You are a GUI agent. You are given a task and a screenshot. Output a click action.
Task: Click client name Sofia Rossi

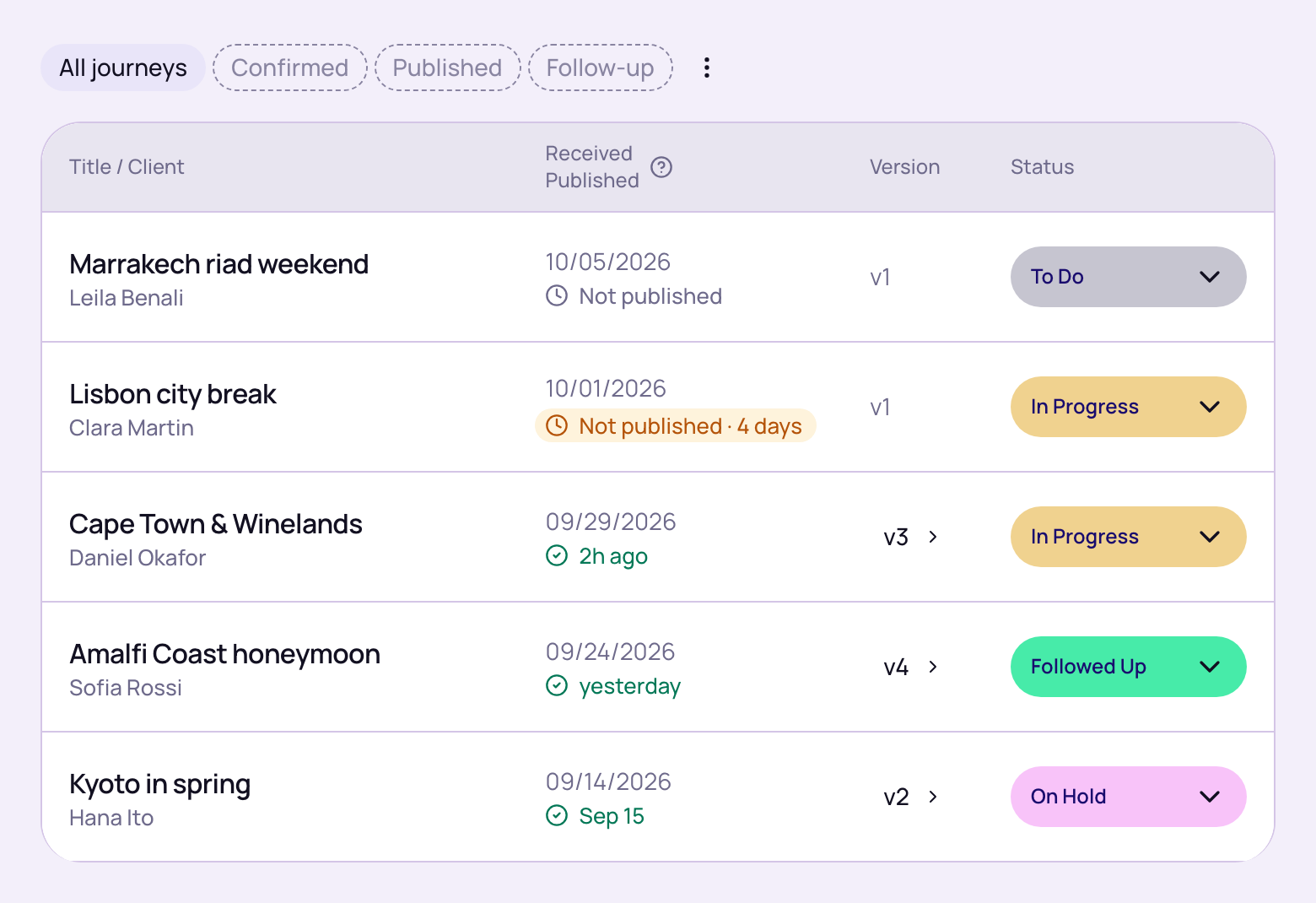tap(126, 688)
